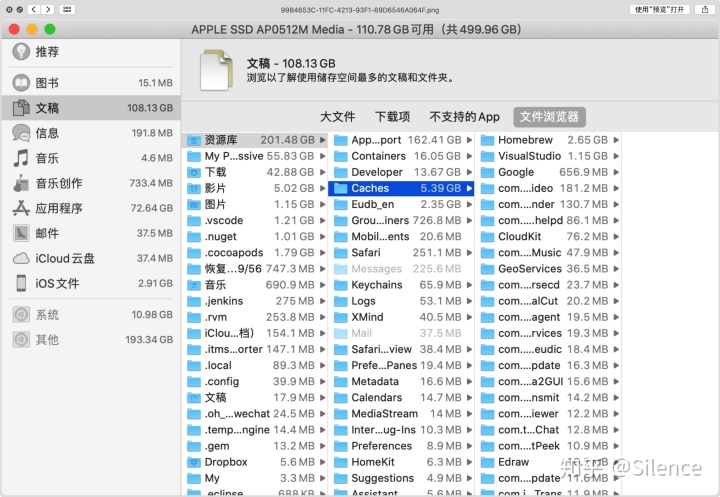
Task: Expand the Google folder arrow
Action: (x=616, y=172)
